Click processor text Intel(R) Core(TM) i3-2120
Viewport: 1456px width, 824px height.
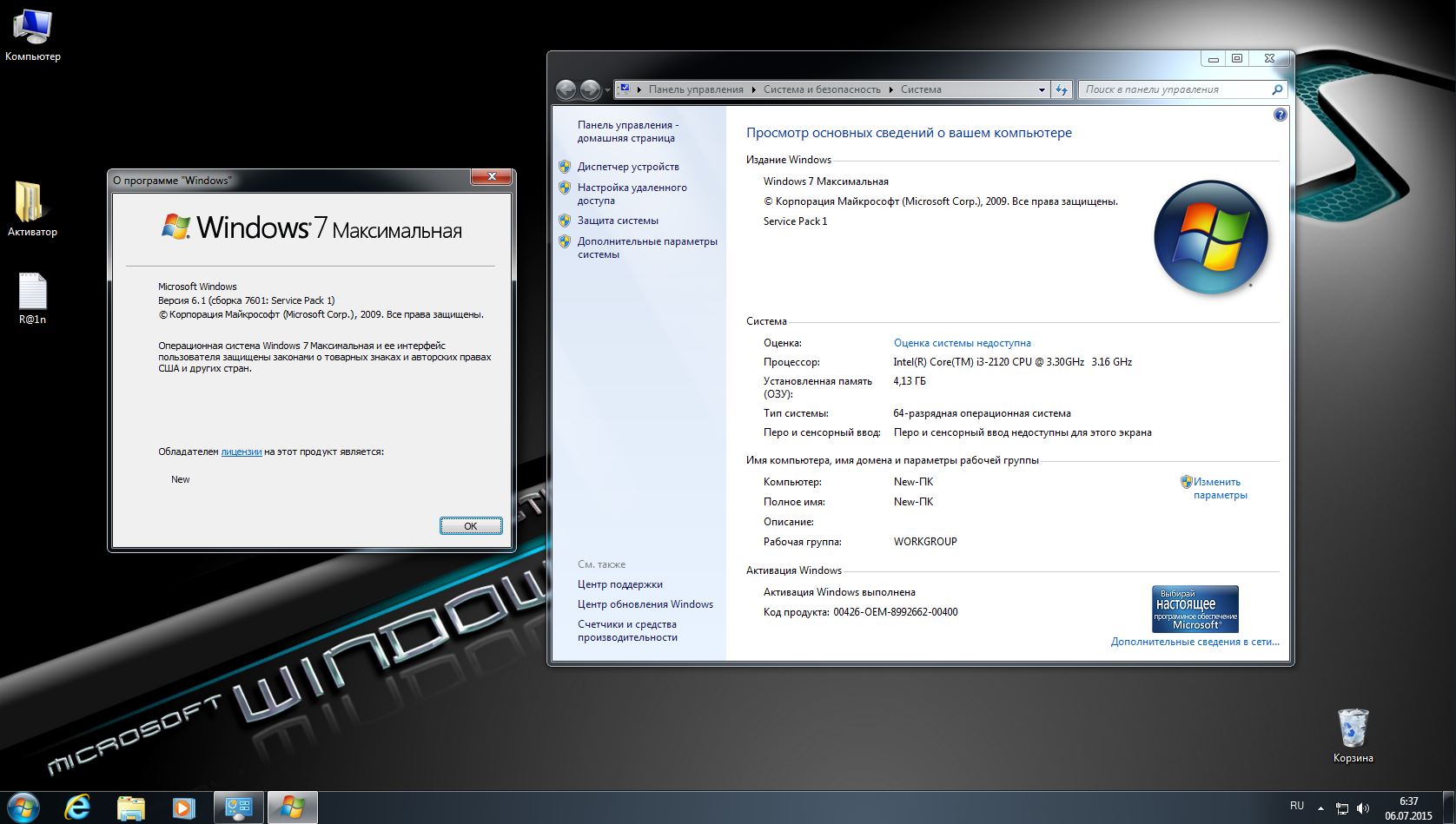[x=1012, y=362]
